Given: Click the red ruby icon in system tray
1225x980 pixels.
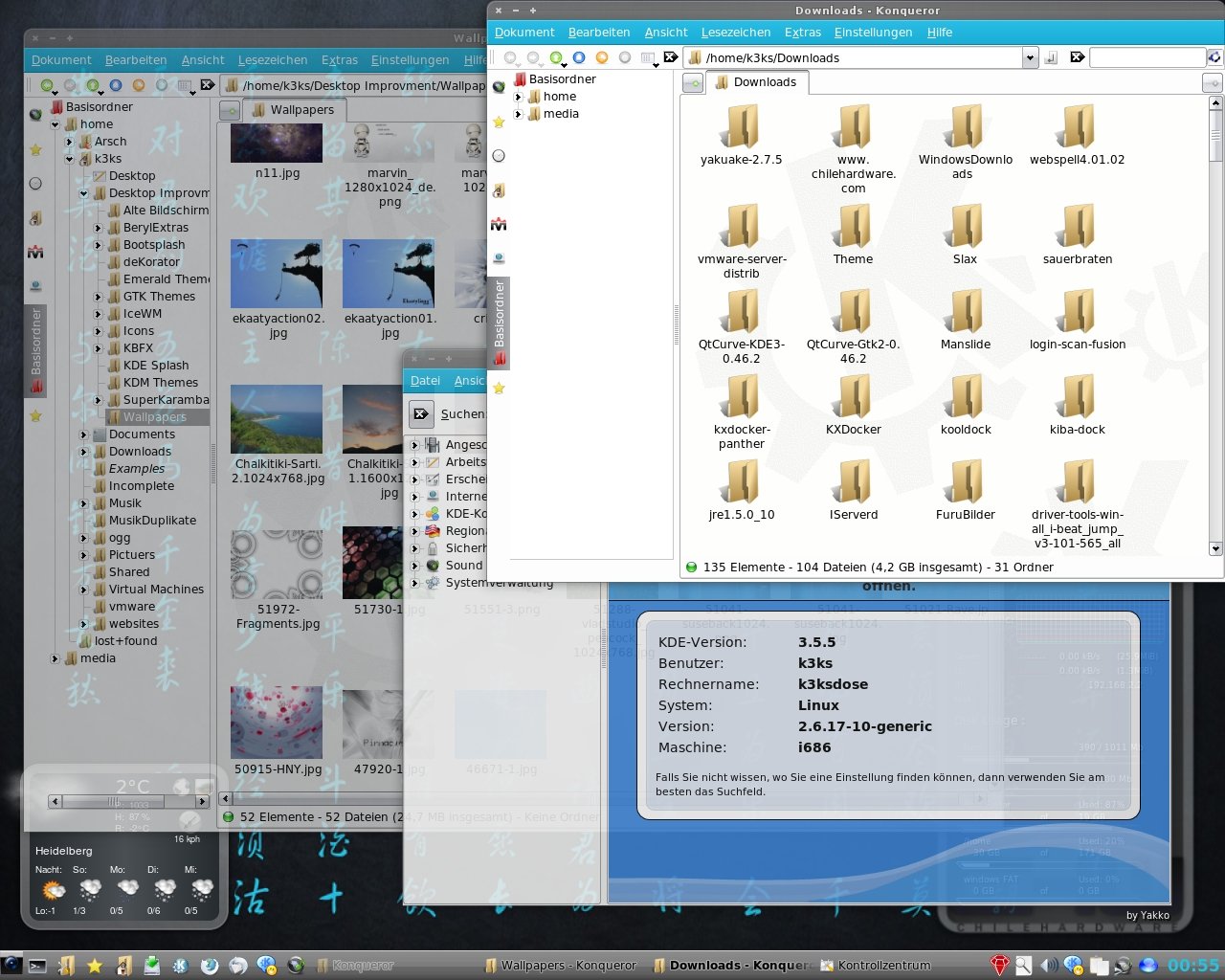Looking at the screenshot, I should (999, 966).
